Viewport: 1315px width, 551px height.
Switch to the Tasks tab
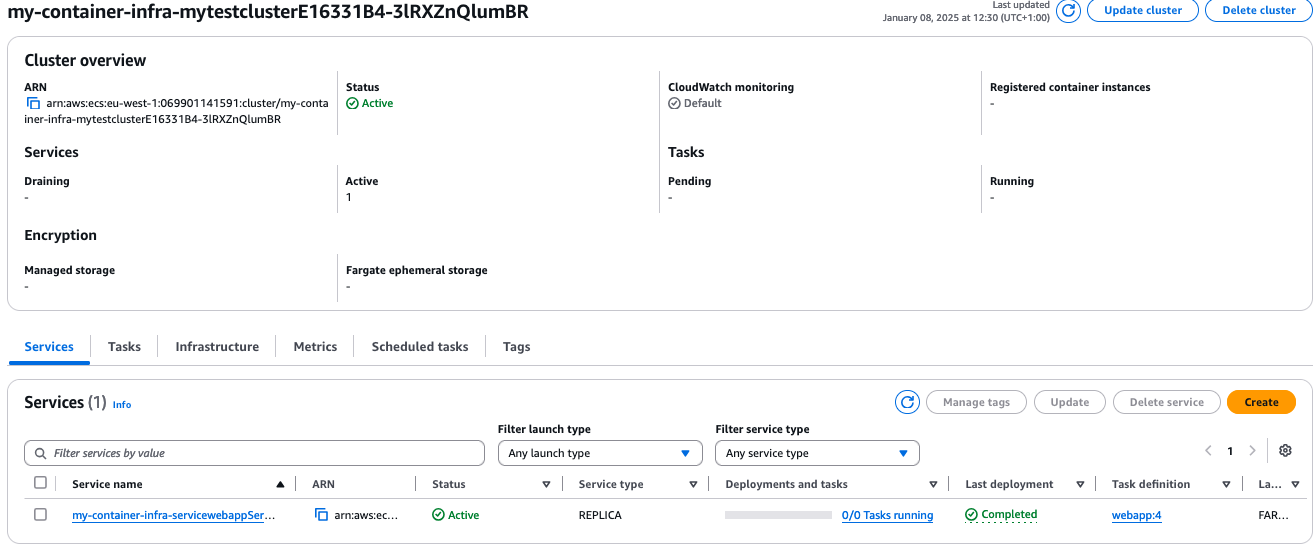(124, 346)
